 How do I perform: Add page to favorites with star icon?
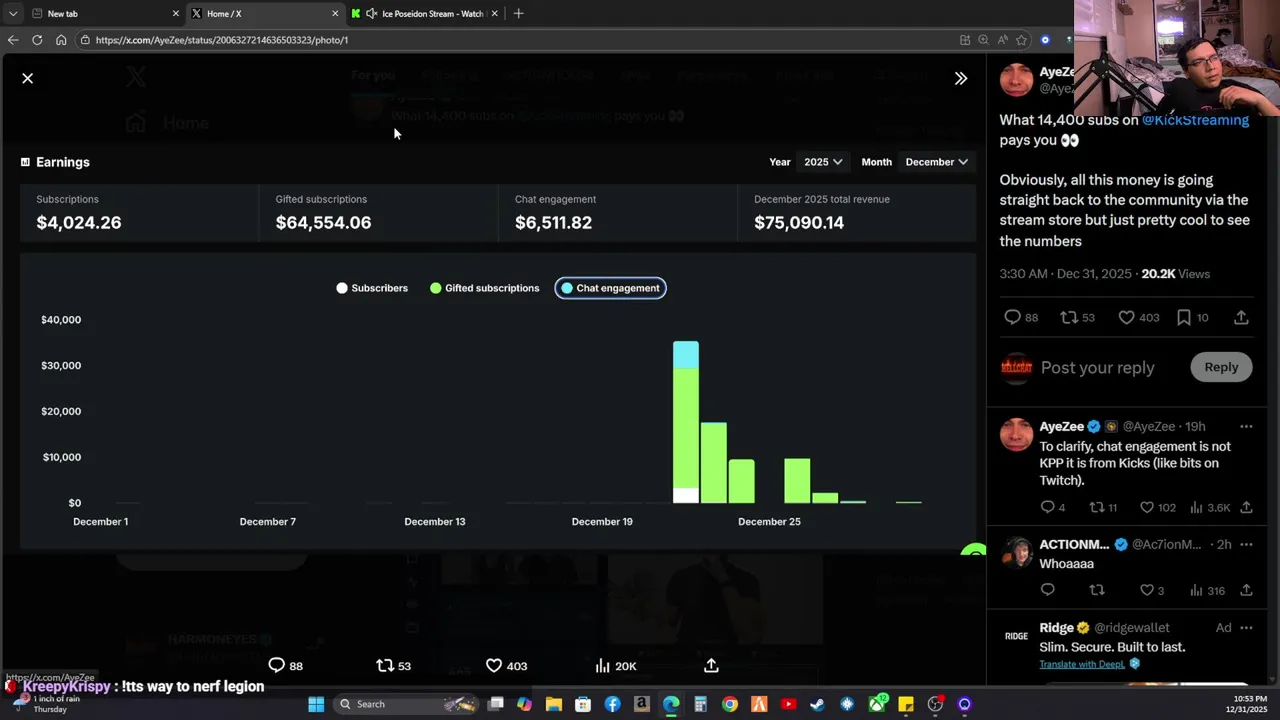pos(1021,40)
